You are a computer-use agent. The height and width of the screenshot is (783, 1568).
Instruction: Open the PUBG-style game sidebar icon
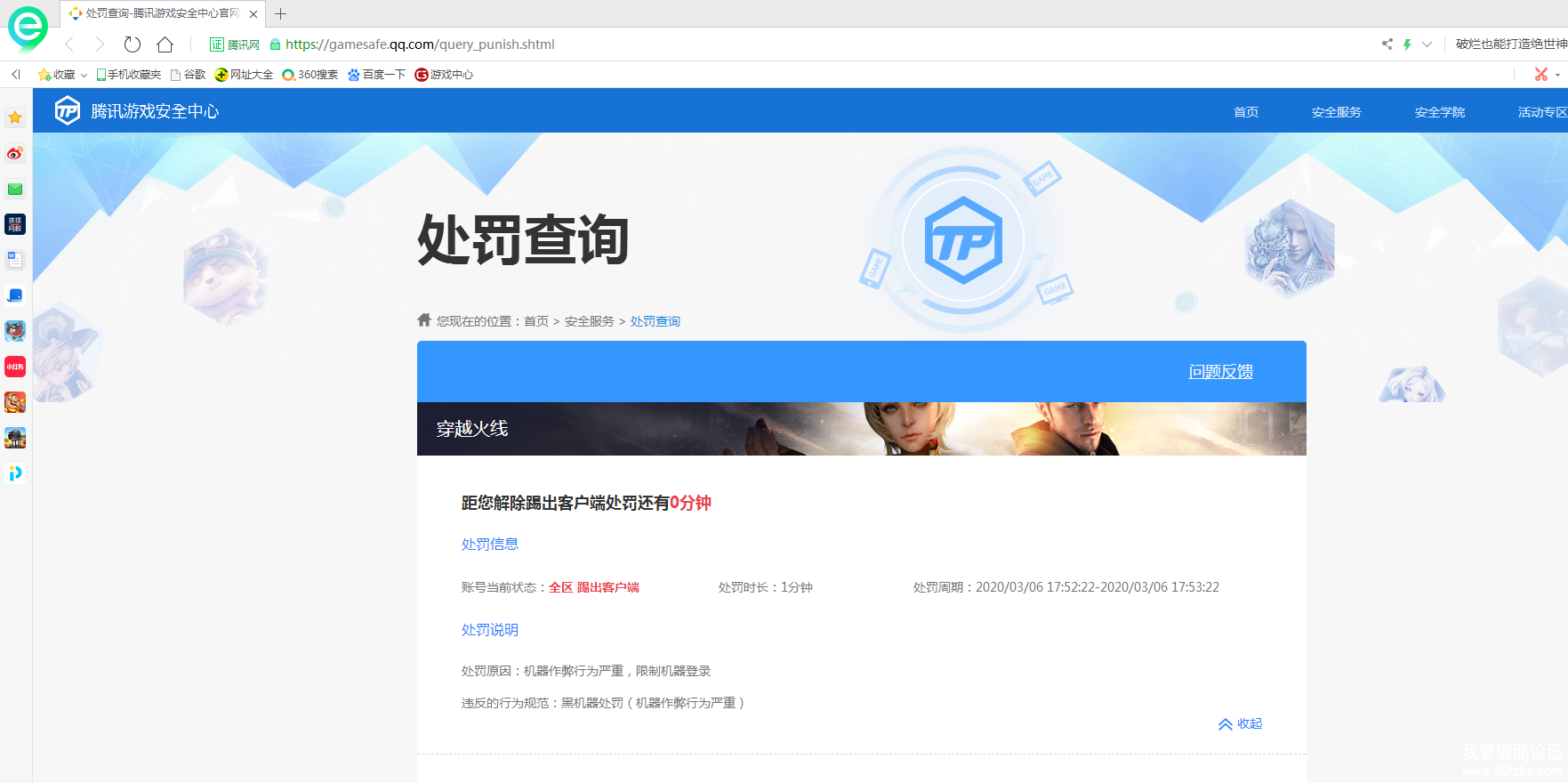[15, 438]
